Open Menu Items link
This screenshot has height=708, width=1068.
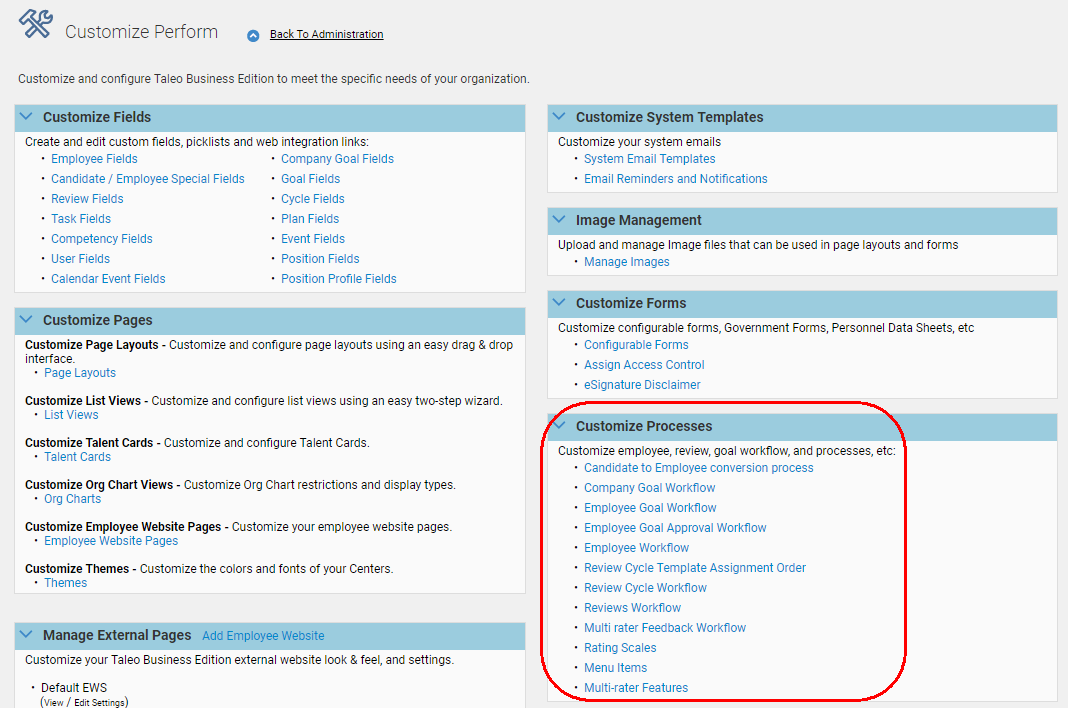click(615, 668)
